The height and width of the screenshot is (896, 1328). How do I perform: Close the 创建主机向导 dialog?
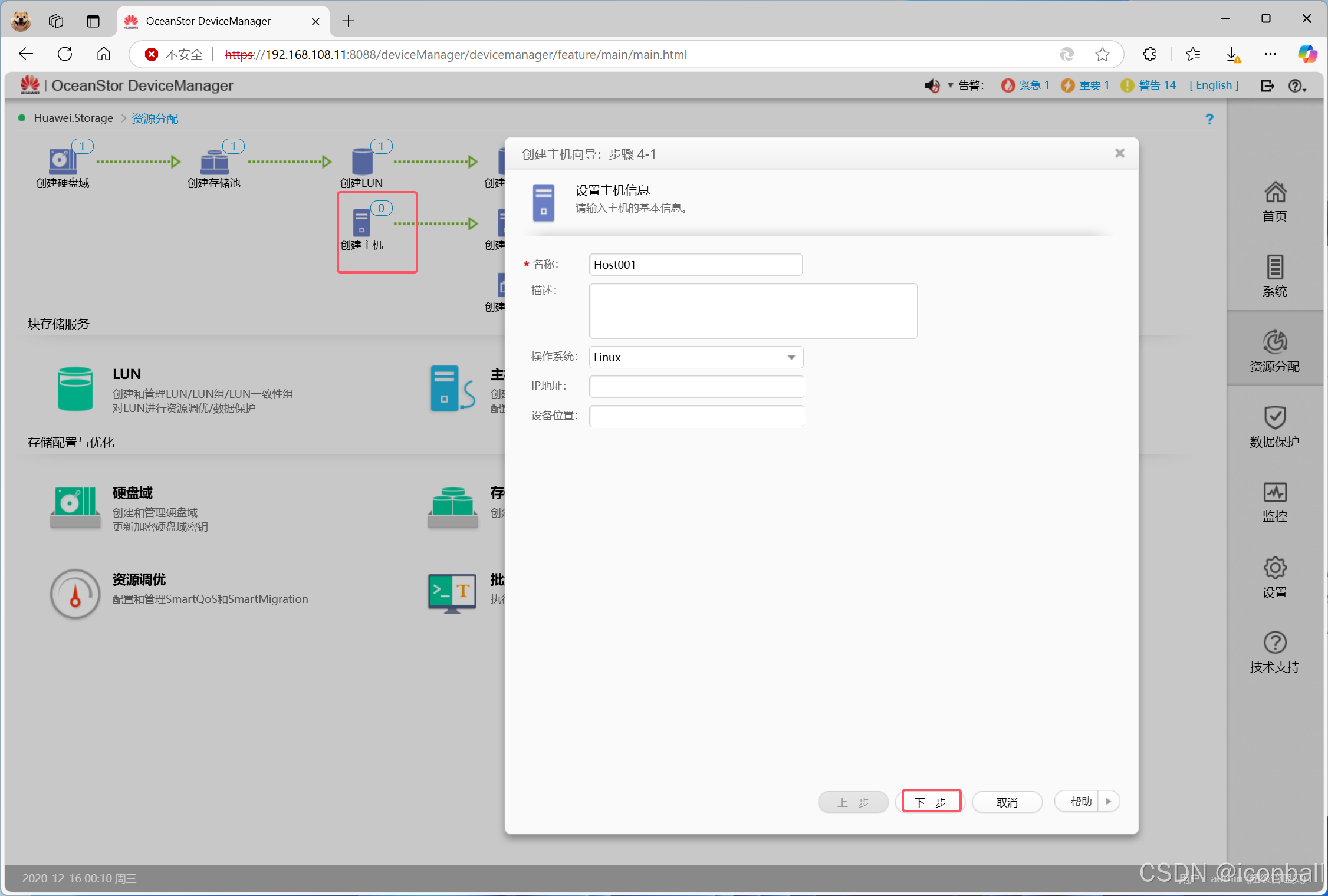click(x=1119, y=153)
